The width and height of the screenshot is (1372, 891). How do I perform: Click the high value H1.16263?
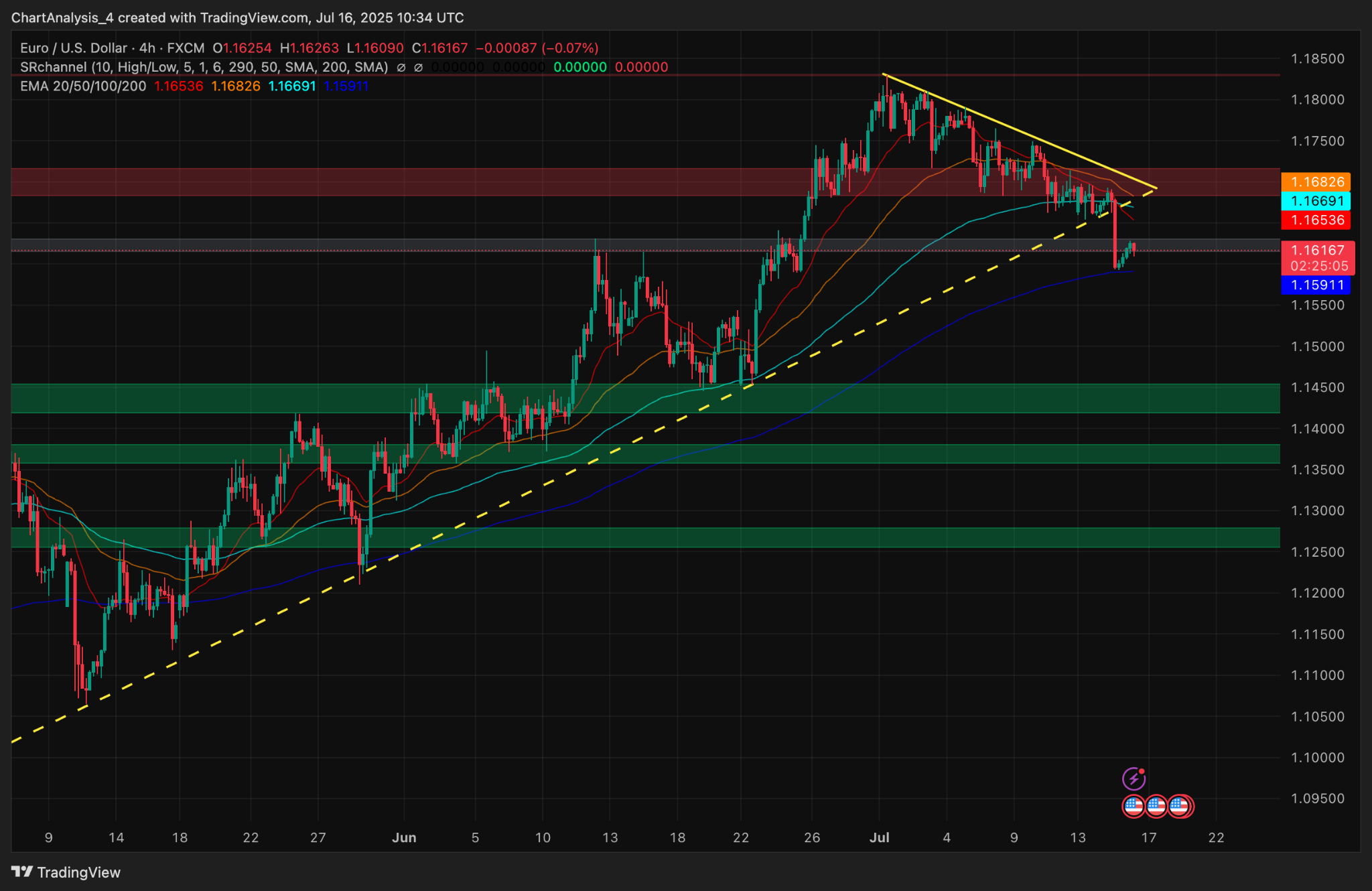click(x=310, y=48)
